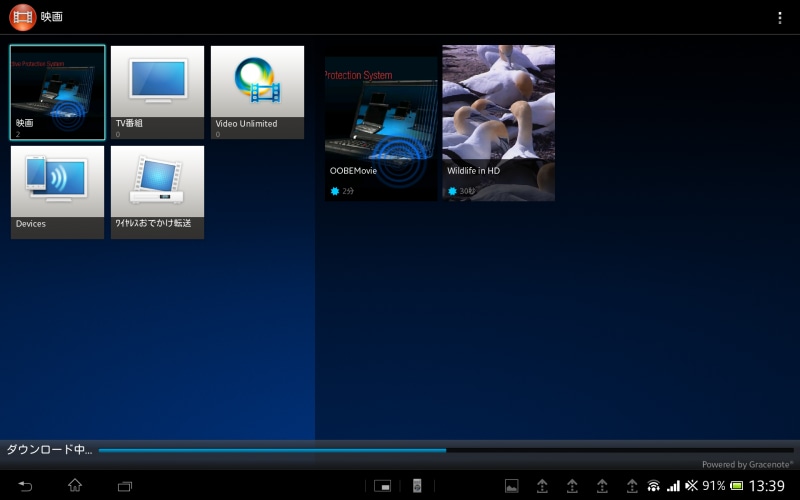Open the ワイヤレスおでかけ転送 tile
Viewport: 800px width, 500px height.
(157, 192)
